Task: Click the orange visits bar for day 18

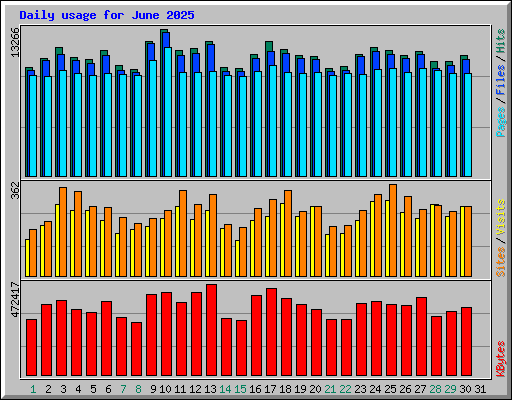Action: [x=288, y=233]
